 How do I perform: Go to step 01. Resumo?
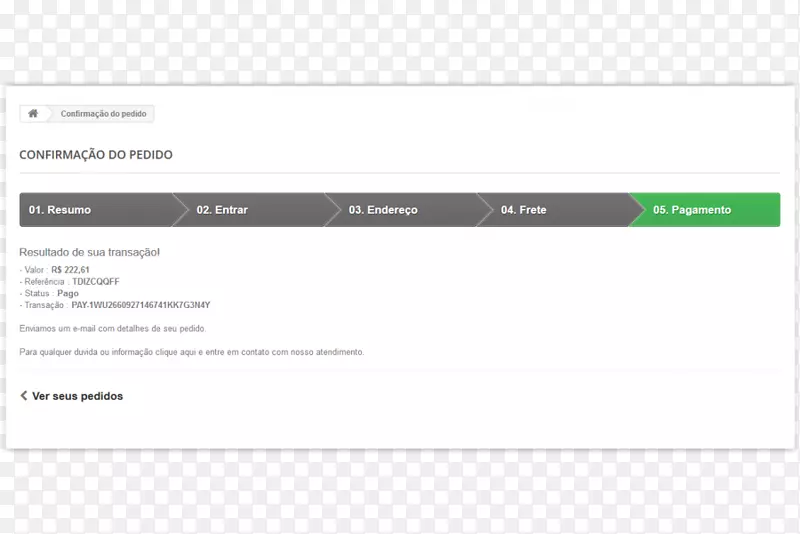pos(60,210)
